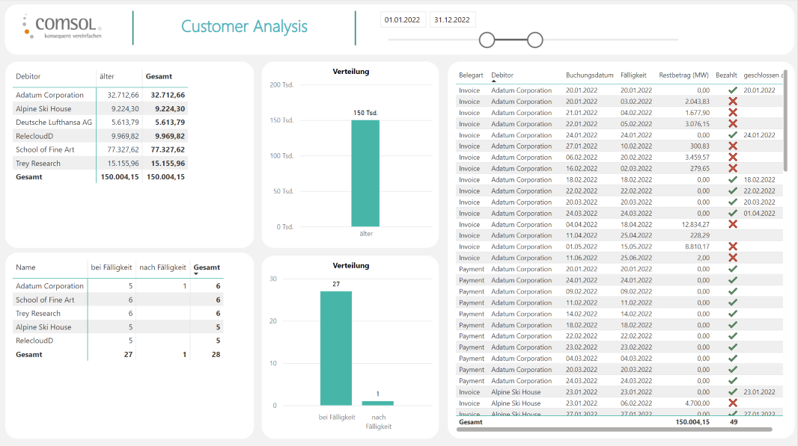The width and height of the screenshot is (798, 446).
Task: Click red X for invoice with 300,83
Action: point(733,146)
